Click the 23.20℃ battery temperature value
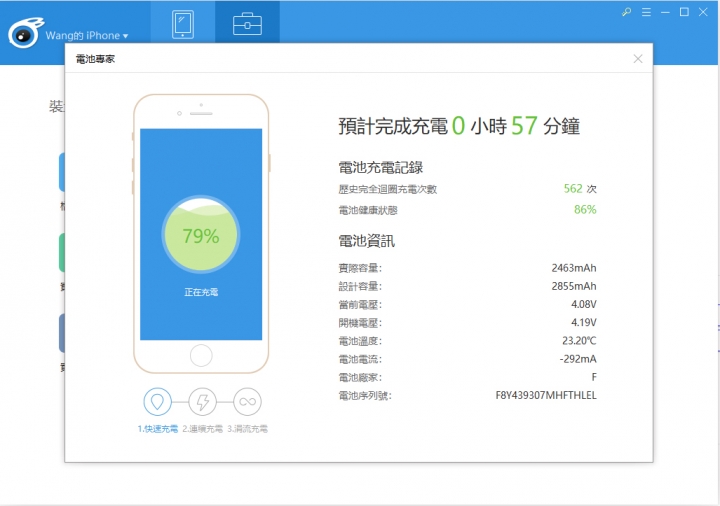Screen dimensions: 720x506 [579, 341]
